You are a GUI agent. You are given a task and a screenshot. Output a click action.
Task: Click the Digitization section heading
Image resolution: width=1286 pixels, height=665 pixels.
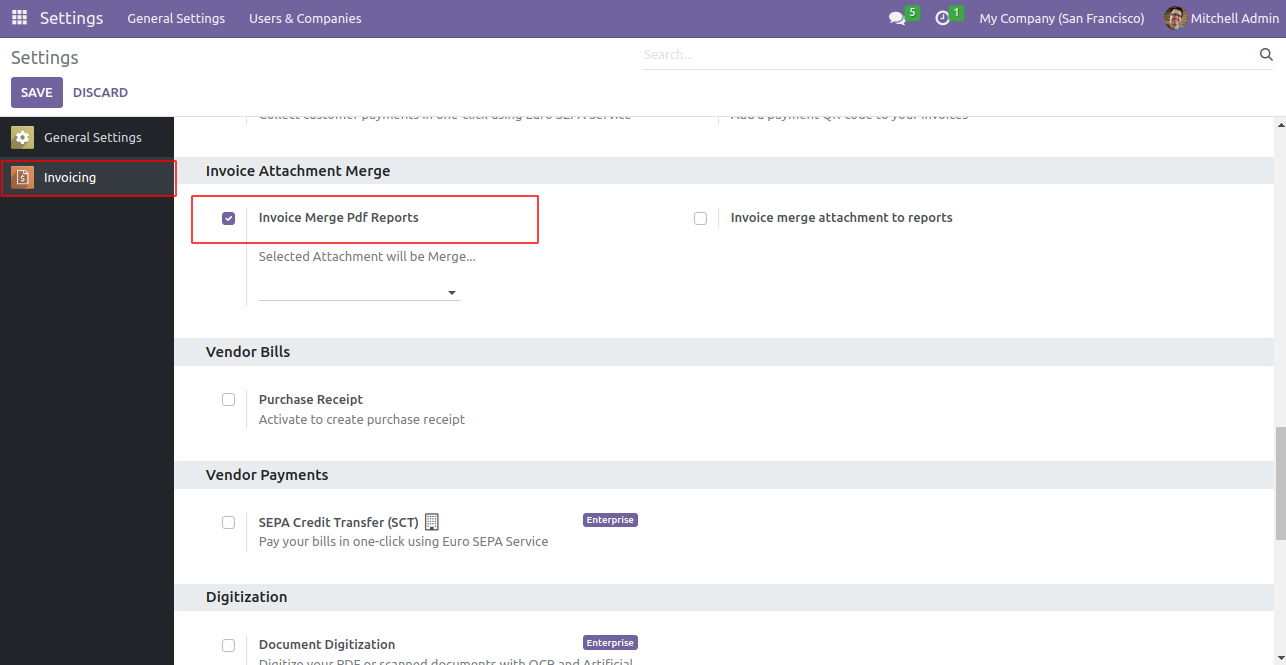coord(247,597)
